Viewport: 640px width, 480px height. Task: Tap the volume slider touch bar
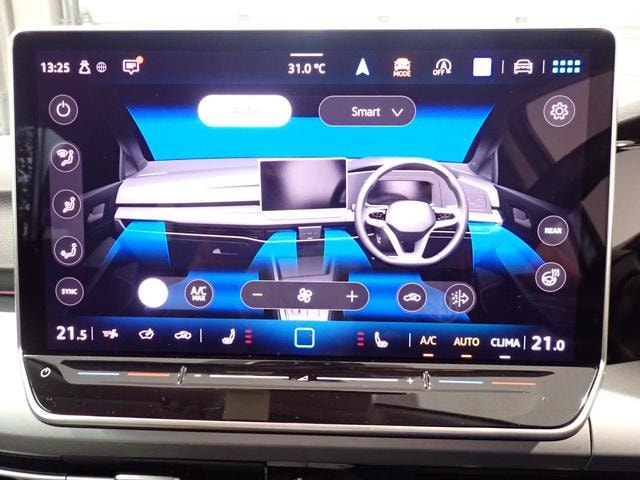pos(304,378)
